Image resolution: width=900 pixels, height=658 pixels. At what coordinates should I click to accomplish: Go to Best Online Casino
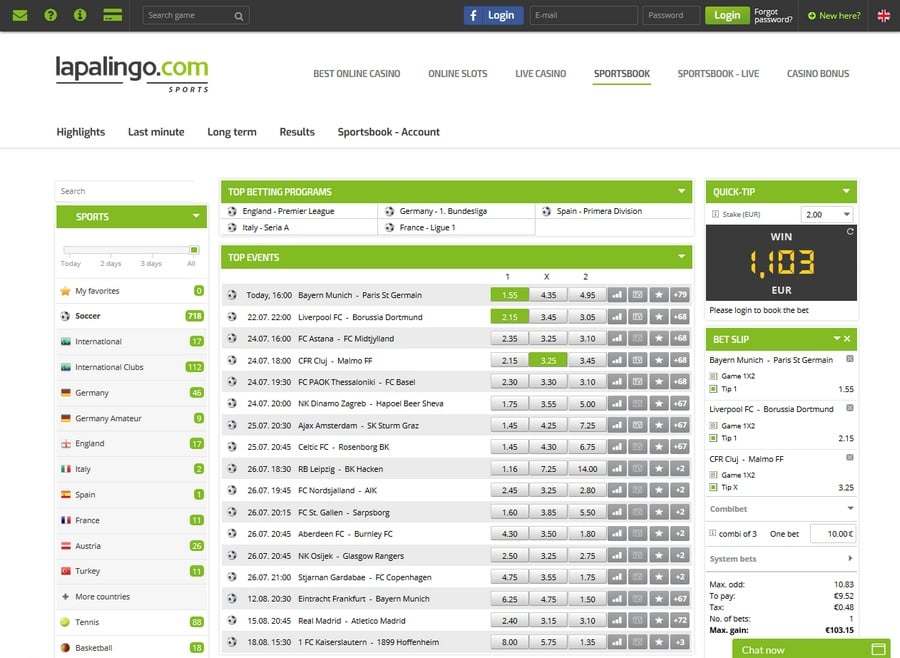point(356,73)
